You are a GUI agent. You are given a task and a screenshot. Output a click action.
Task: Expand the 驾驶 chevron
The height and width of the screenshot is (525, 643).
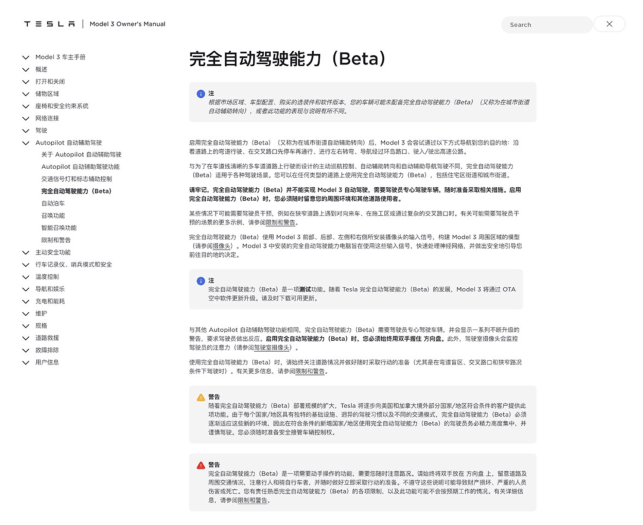point(26,131)
